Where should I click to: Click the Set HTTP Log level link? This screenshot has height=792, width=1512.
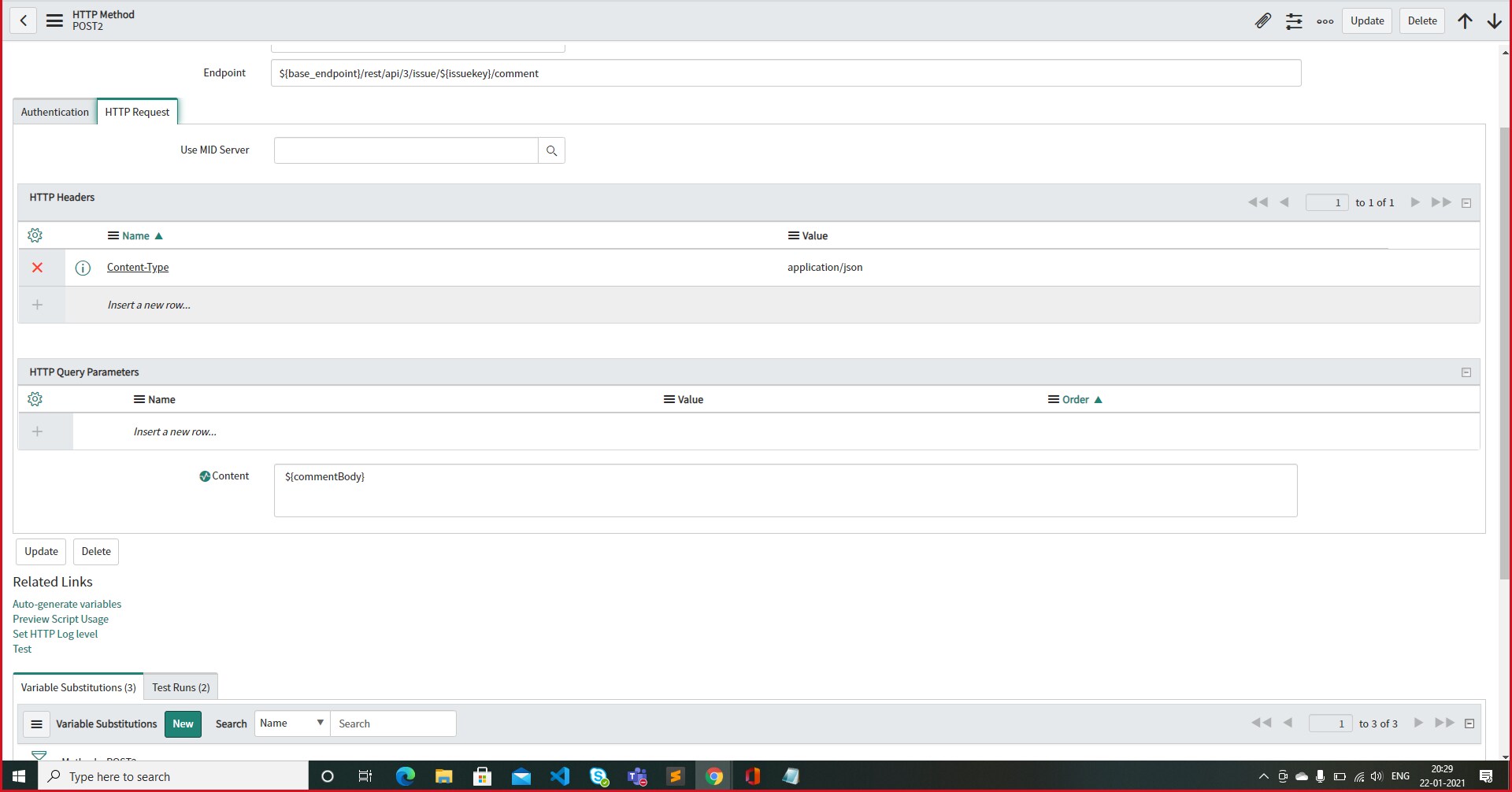point(55,634)
